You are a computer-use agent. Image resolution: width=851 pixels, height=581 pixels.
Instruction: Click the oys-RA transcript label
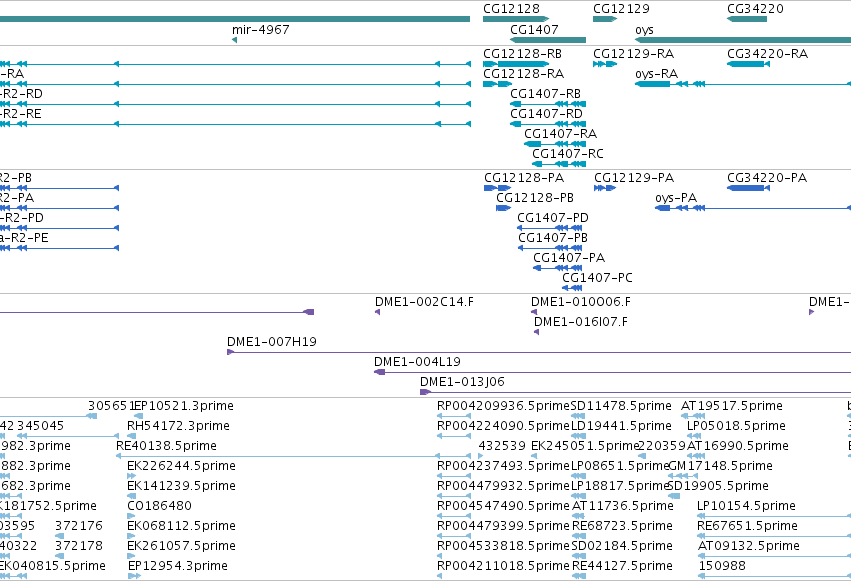click(x=656, y=74)
